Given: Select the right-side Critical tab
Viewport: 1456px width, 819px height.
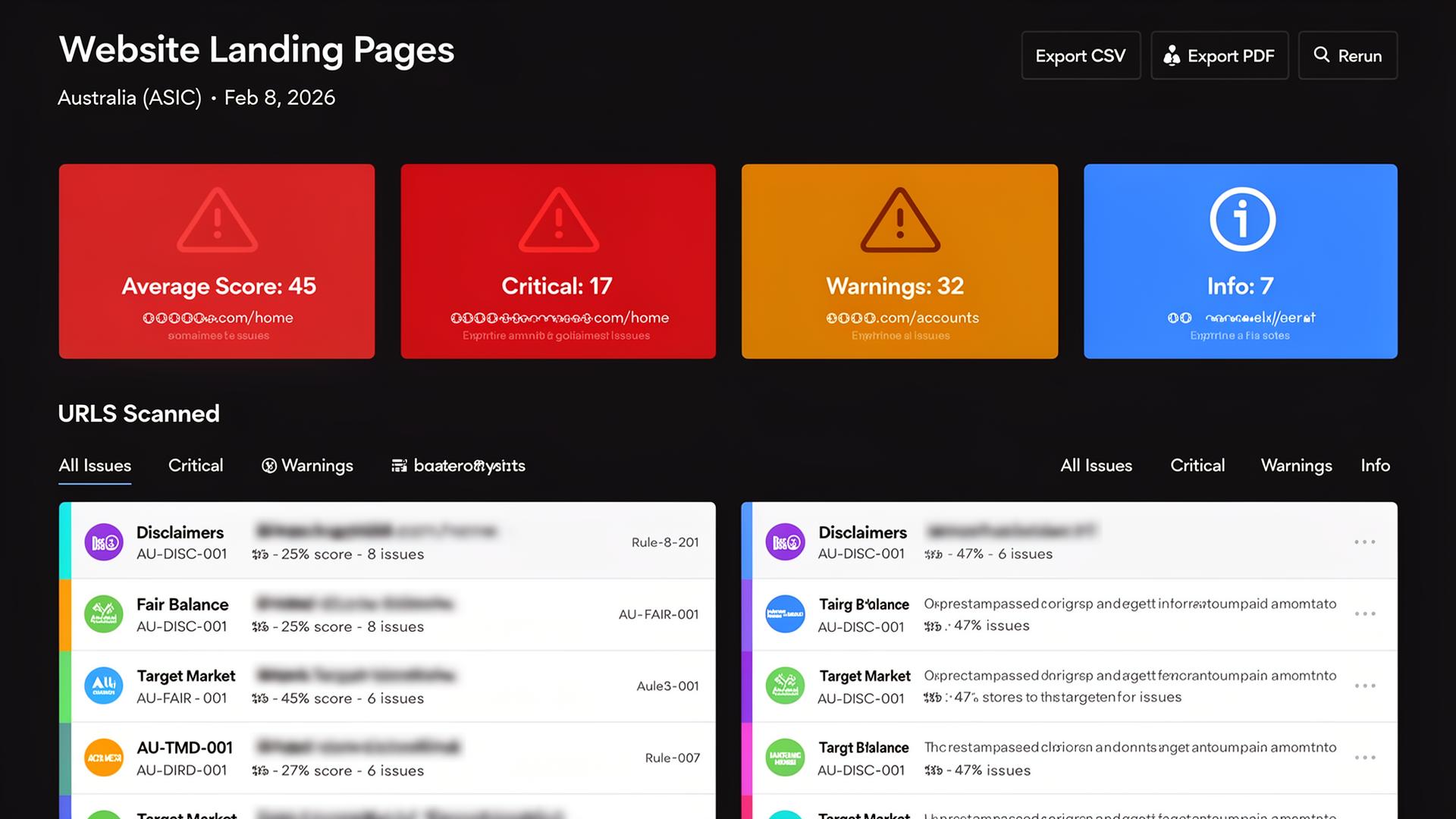Looking at the screenshot, I should point(1197,466).
